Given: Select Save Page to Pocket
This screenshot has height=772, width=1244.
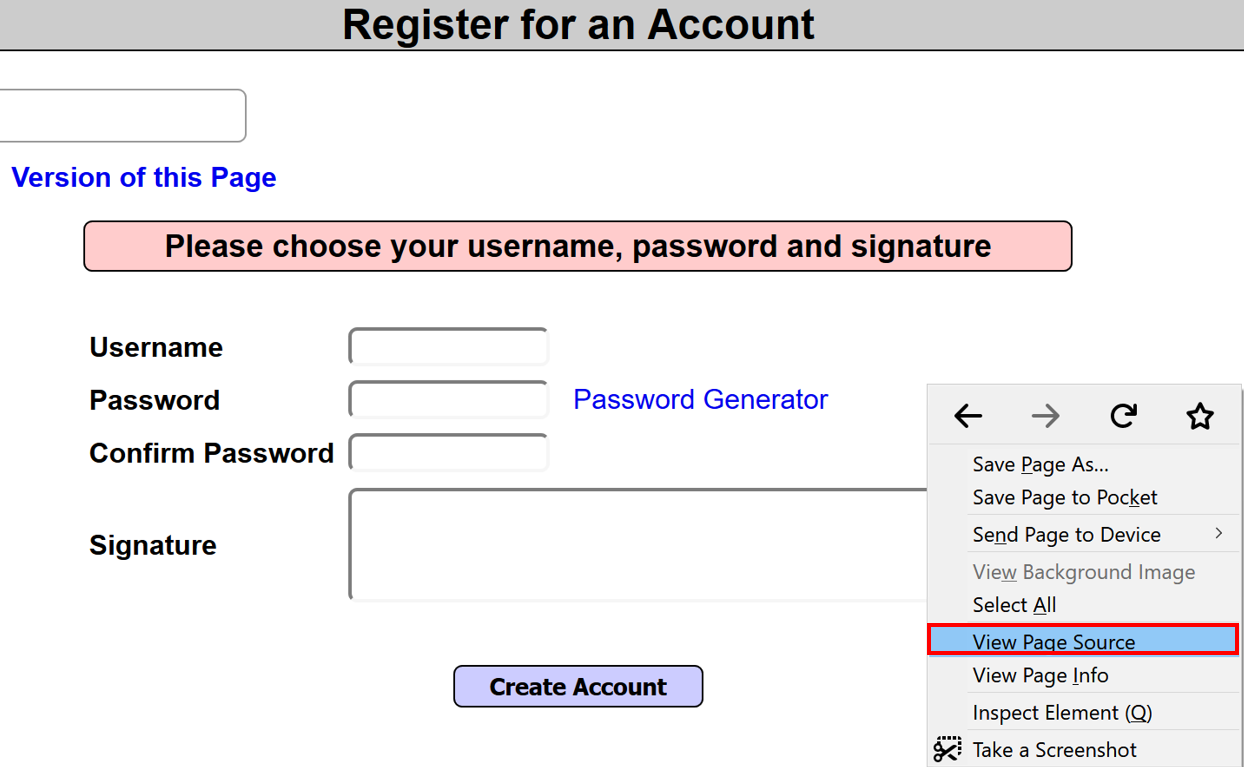Looking at the screenshot, I should click(1064, 497).
